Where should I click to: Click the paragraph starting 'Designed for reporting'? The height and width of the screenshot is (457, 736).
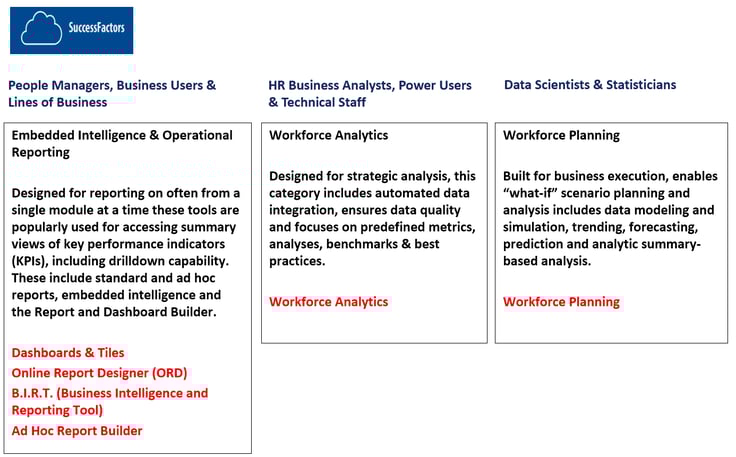[126, 252]
